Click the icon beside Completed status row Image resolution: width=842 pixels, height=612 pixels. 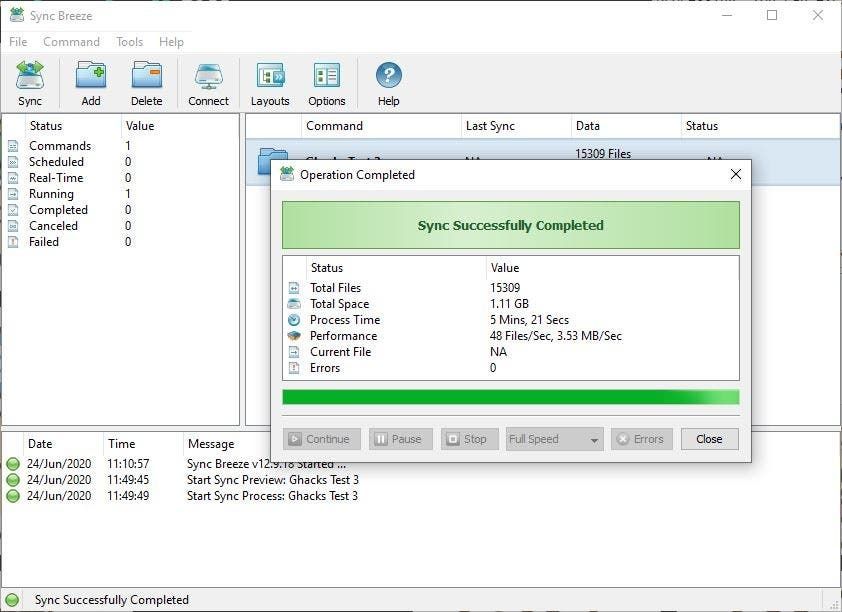[13, 210]
